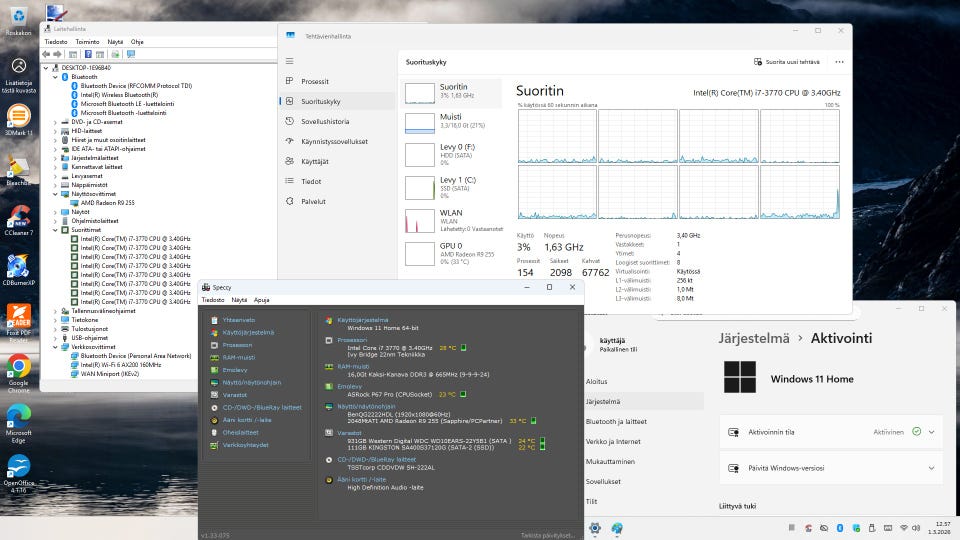The height and width of the screenshot is (540, 960).
Task: Click the Bluetooth icon in system tray
Action: tap(840, 527)
